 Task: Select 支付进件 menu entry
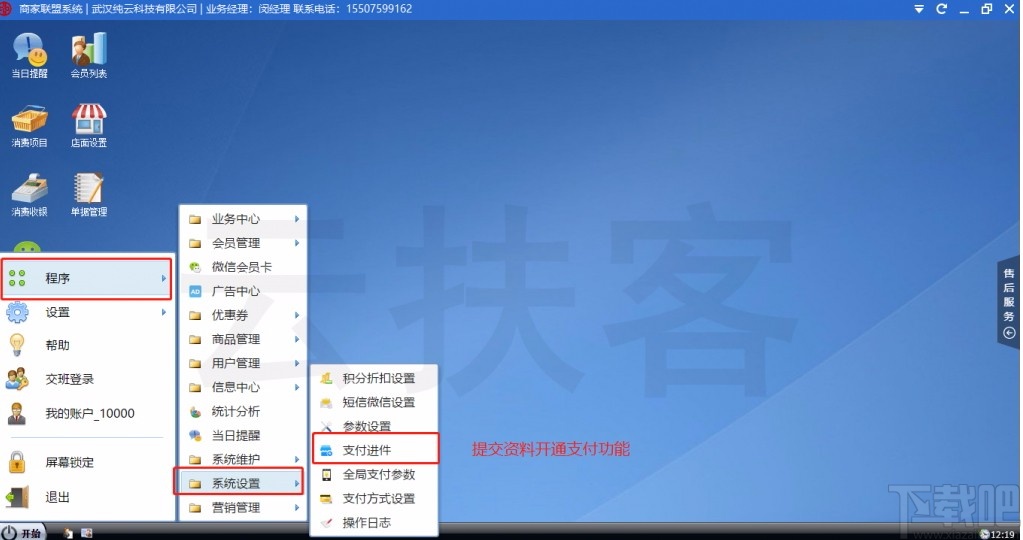[x=374, y=450]
